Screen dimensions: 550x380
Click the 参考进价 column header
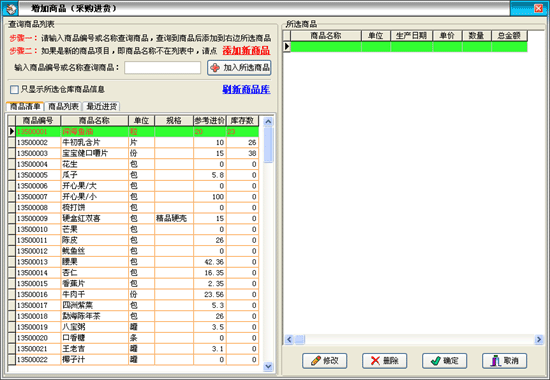[x=209, y=121]
